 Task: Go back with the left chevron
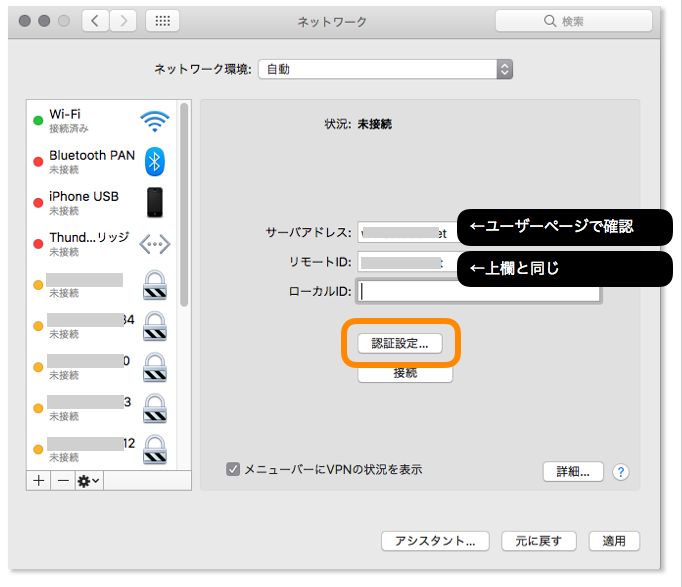point(95,21)
